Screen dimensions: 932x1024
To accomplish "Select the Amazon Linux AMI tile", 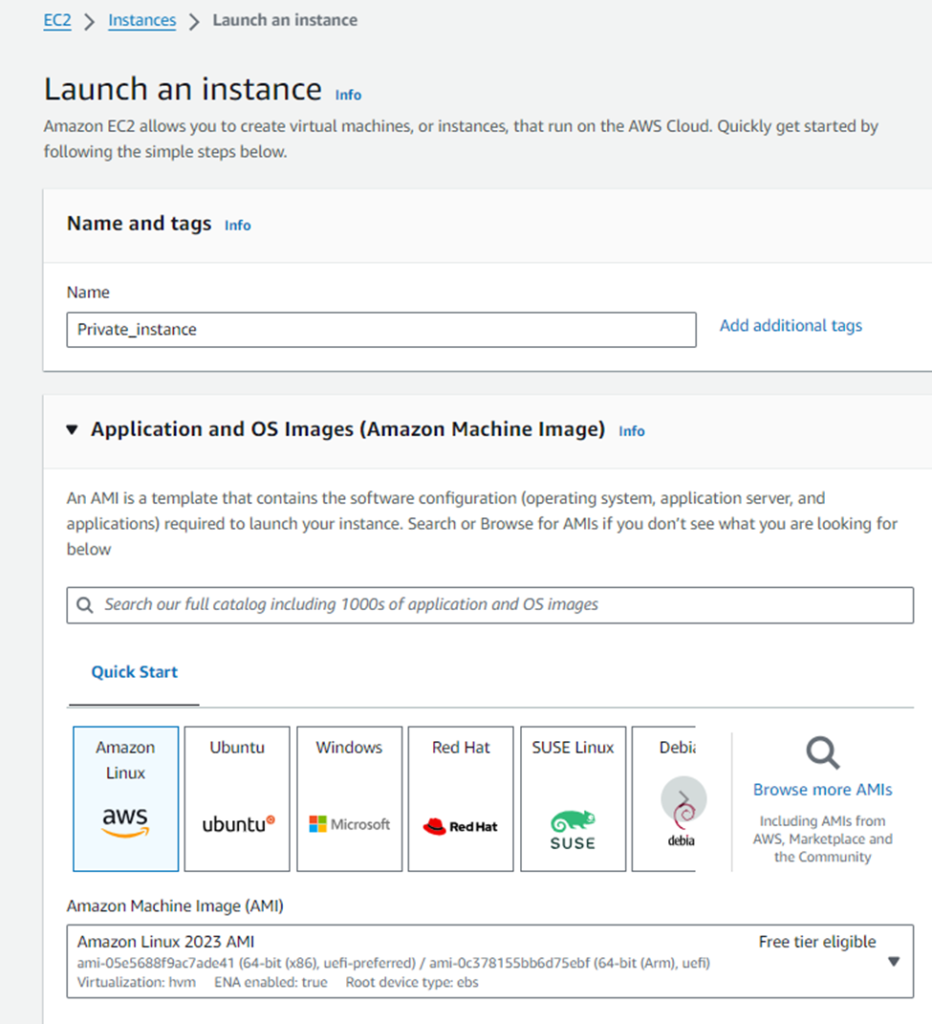I will pos(125,798).
